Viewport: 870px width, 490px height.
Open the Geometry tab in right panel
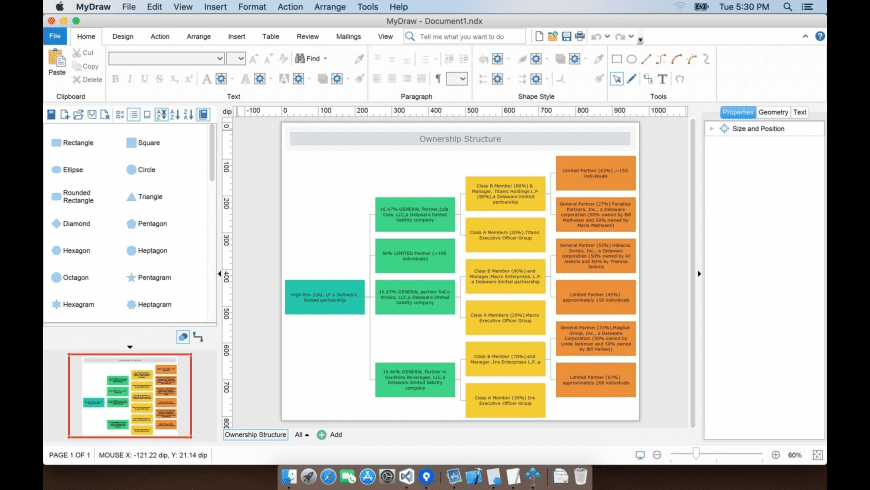(x=772, y=113)
